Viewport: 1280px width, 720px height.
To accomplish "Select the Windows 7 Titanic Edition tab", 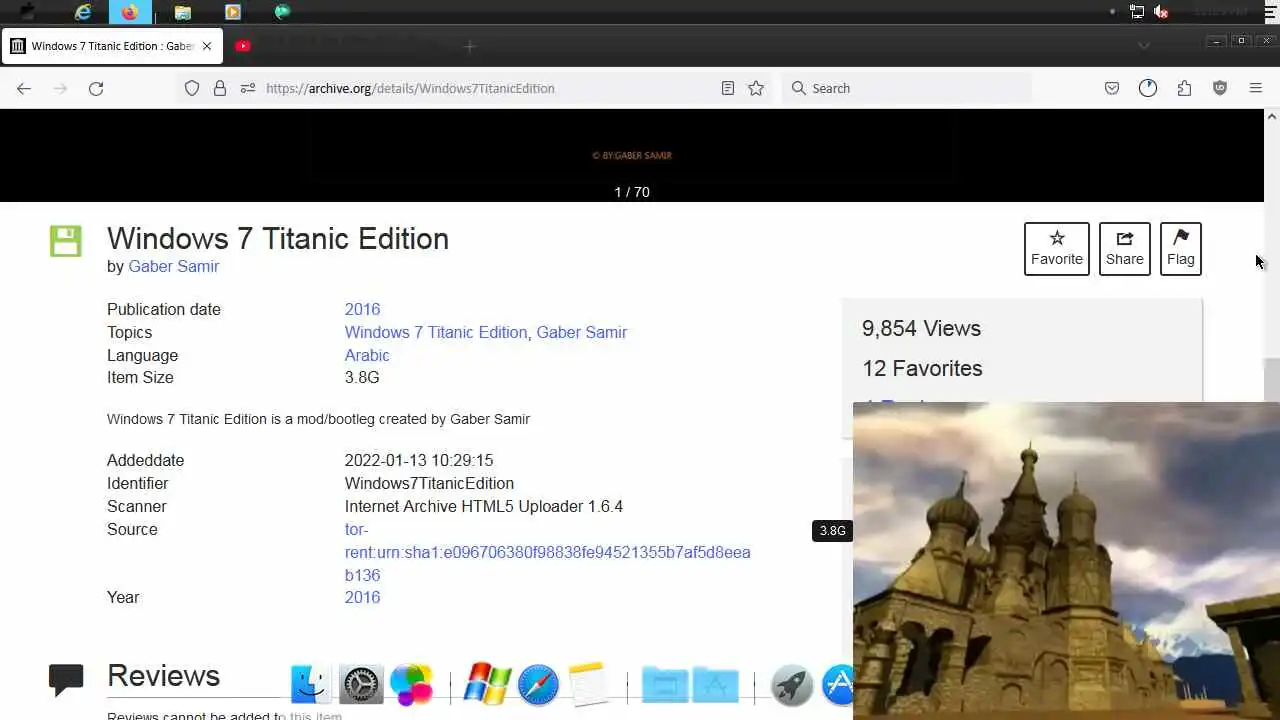I will [112, 46].
